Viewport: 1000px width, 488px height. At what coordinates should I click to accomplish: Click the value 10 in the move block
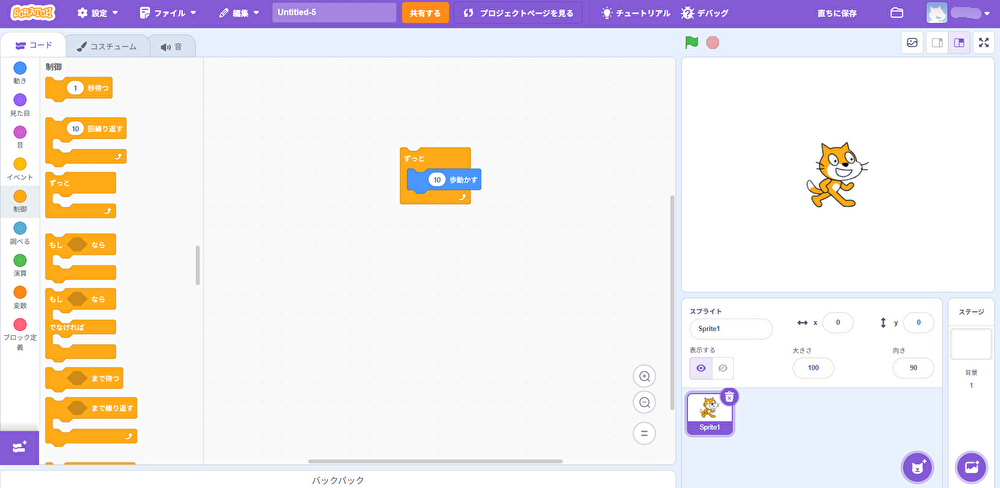[x=437, y=181]
